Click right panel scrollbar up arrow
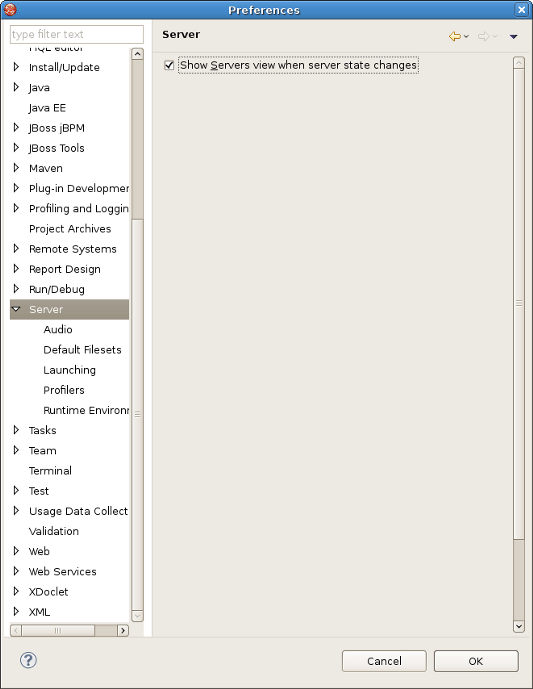This screenshot has width=533, height=689. coord(519,62)
